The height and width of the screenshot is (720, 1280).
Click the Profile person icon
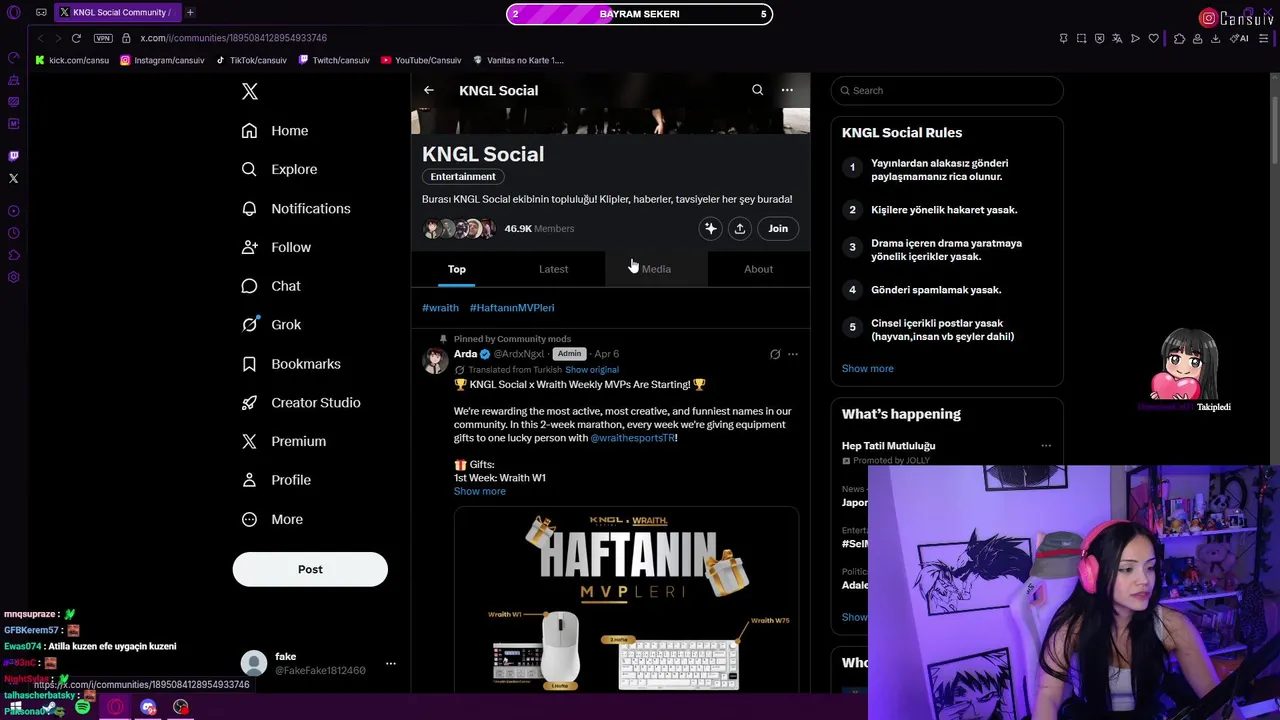click(249, 480)
